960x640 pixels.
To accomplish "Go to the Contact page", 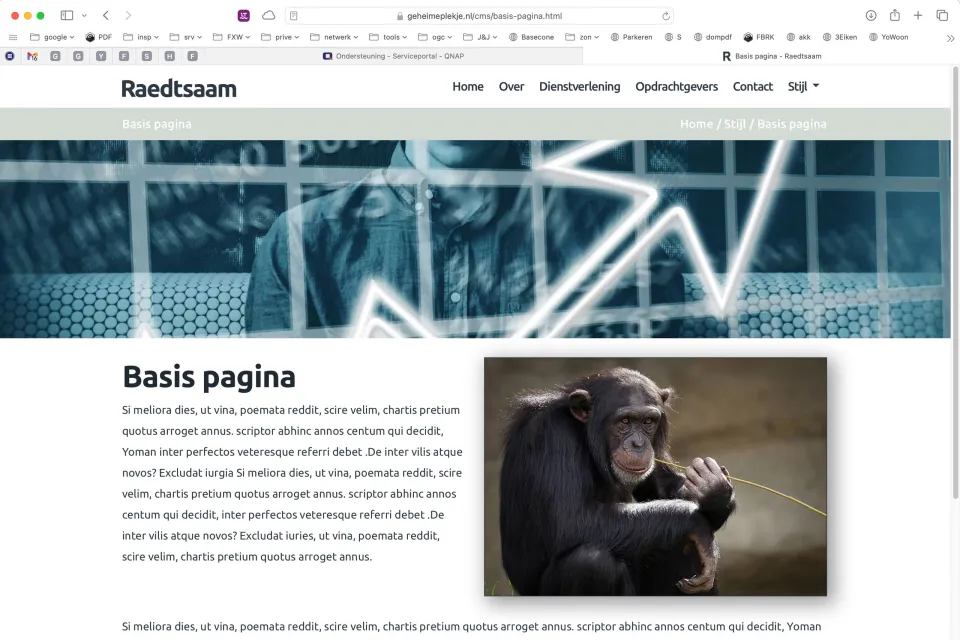I will pyautogui.click(x=753, y=87).
